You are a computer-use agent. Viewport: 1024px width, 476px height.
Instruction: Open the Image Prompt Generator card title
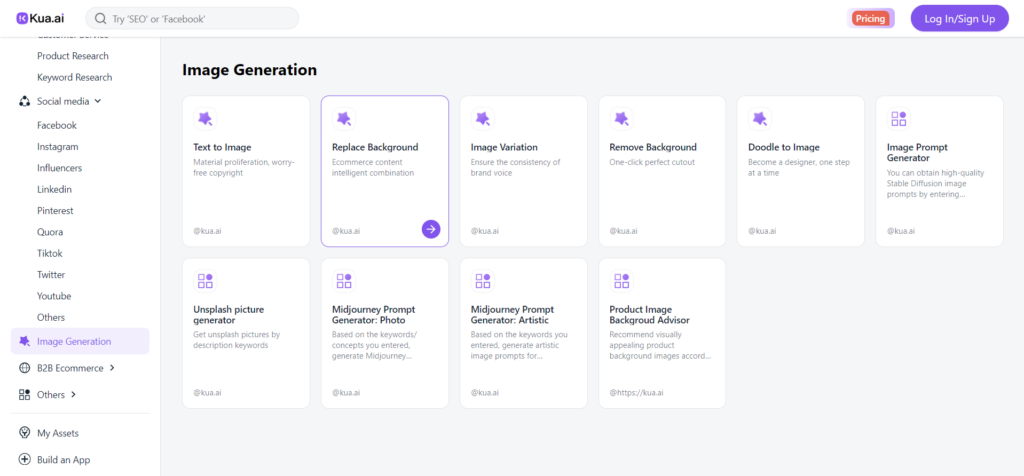point(917,153)
